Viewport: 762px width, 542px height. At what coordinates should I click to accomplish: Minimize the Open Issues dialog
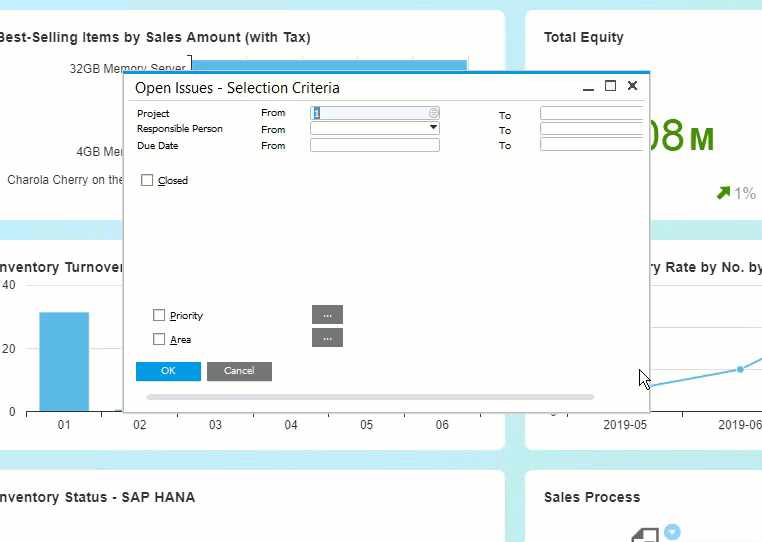[588, 87]
